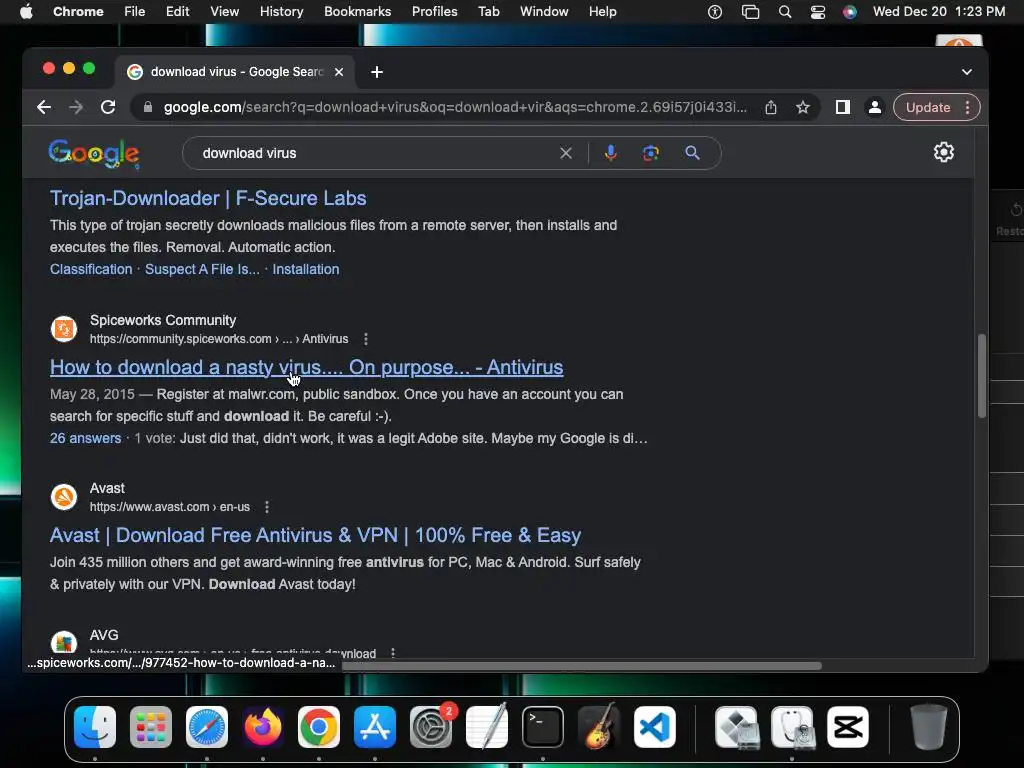This screenshot has height=768, width=1024.
Task: Open How to download a nasty virus result
Action: (306, 367)
